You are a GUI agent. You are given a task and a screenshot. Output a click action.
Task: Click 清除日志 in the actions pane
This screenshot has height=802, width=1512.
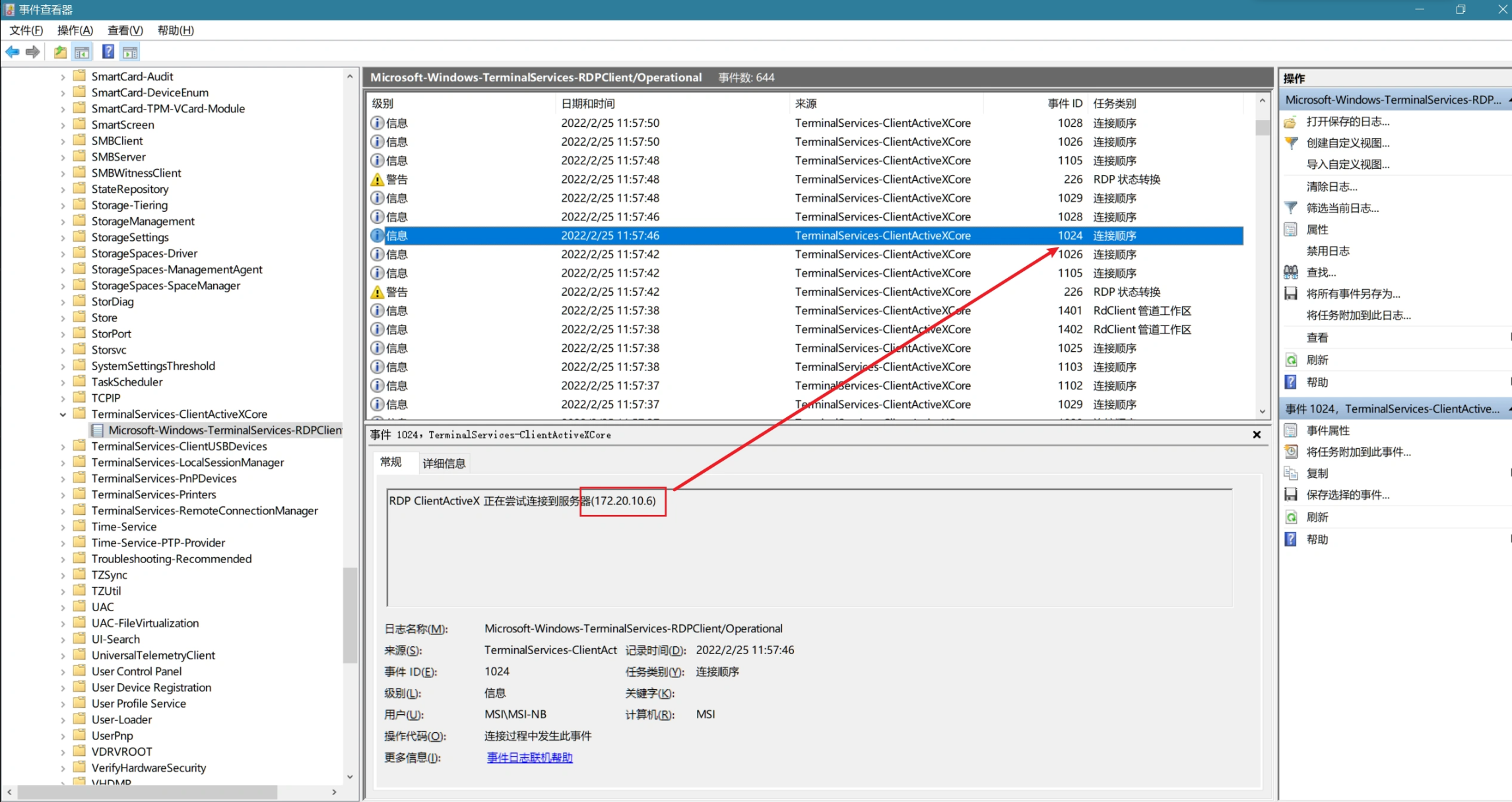tap(1331, 186)
